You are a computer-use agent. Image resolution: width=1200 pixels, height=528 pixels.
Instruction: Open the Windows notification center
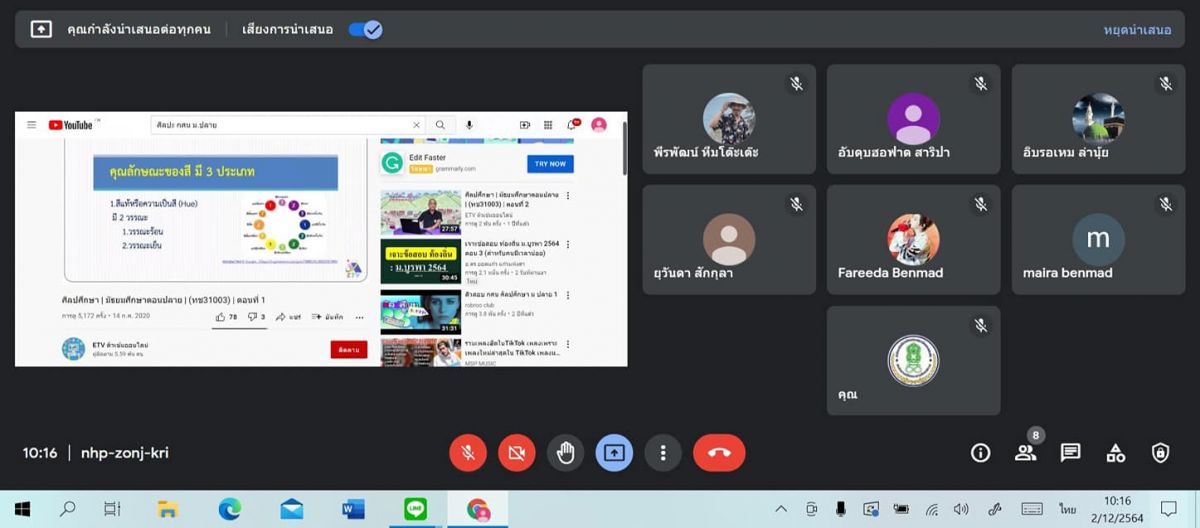(x=1168, y=509)
